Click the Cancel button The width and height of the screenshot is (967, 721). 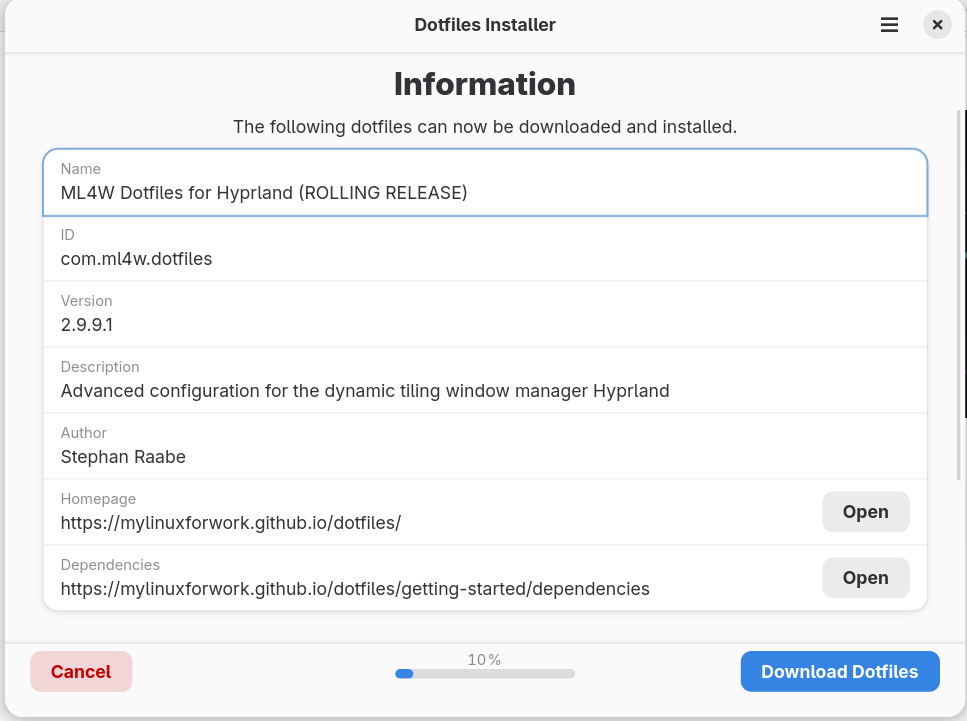point(81,672)
